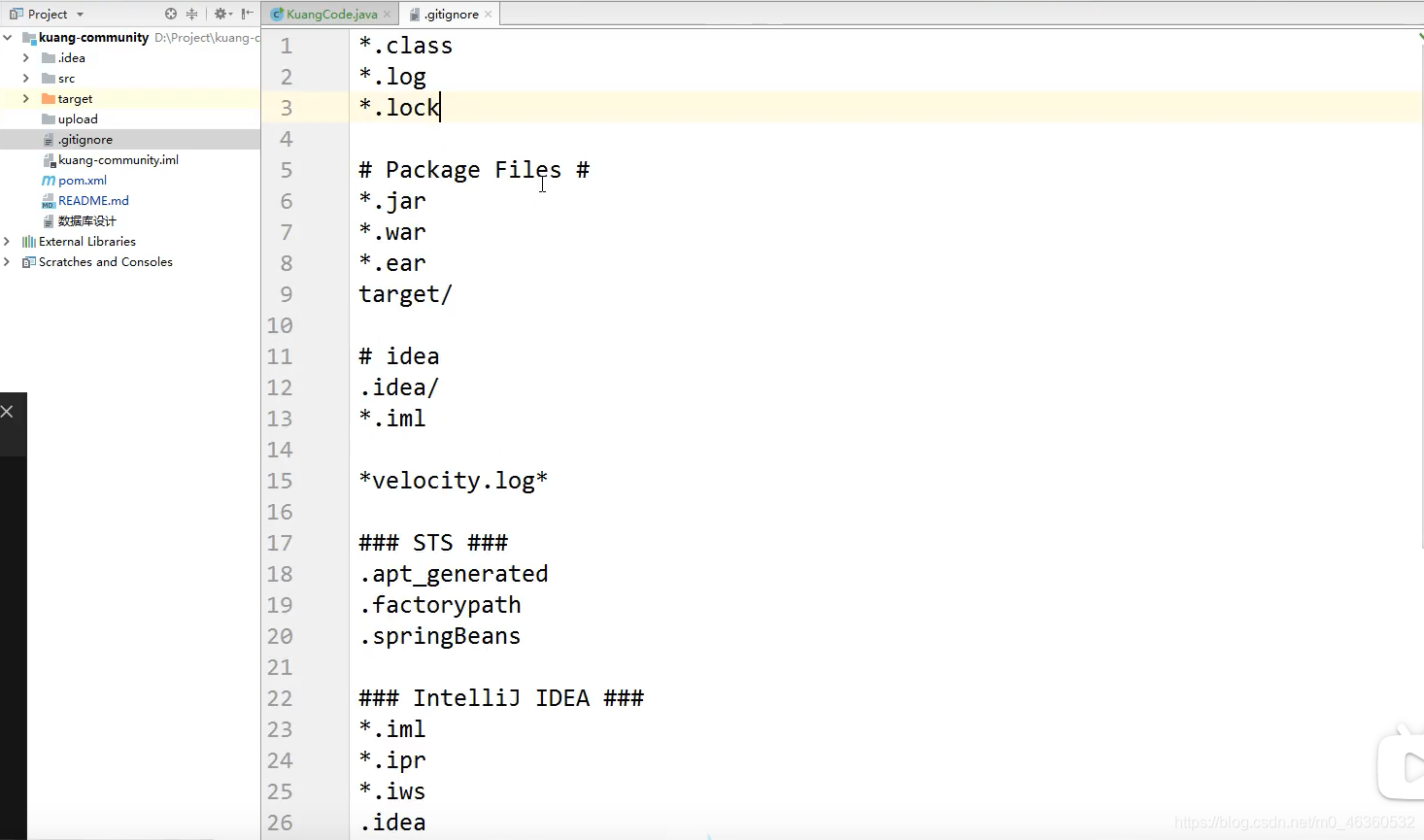Image resolution: width=1424 pixels, height=840 pixels.
Task: Click the '*.war' line
Action: click(x=392, y=232)
